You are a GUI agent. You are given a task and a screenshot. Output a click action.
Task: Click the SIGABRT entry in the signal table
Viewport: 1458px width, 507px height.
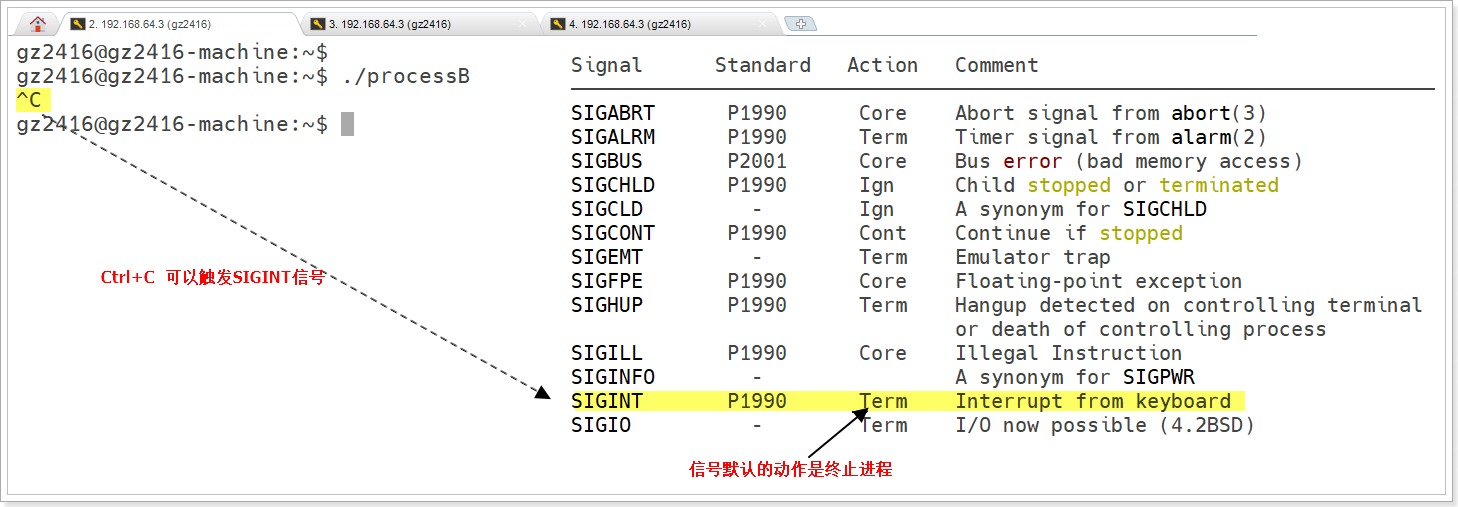pos(612,113)
